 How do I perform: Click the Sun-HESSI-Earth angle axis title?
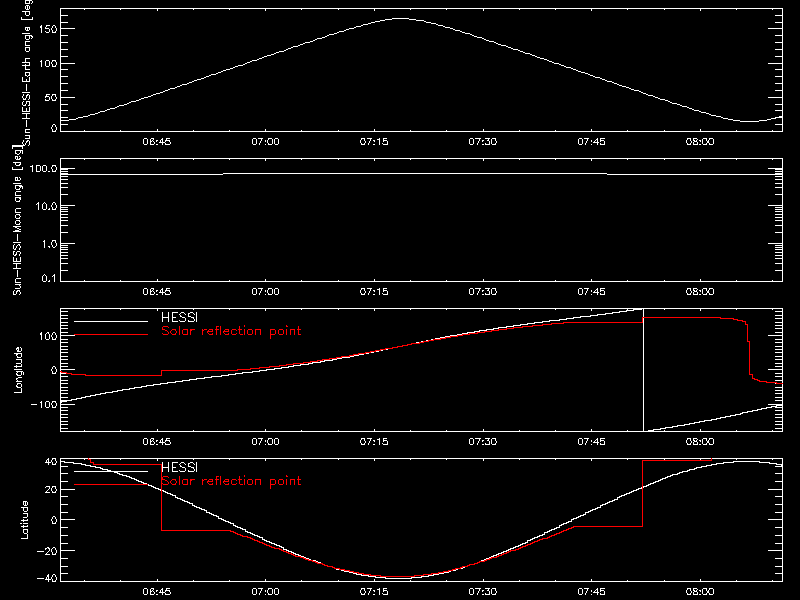click(x=28, y=73)
